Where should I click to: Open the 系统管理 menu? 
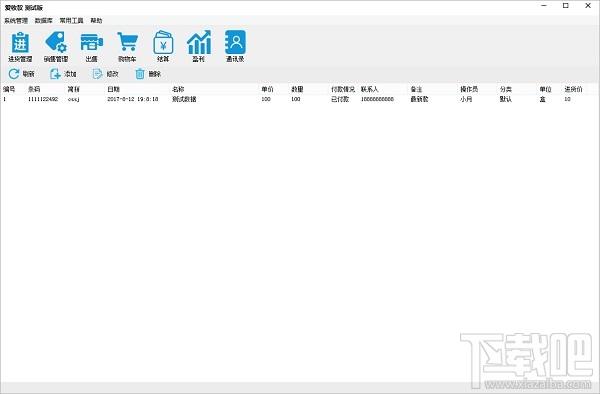coord(16,21)
